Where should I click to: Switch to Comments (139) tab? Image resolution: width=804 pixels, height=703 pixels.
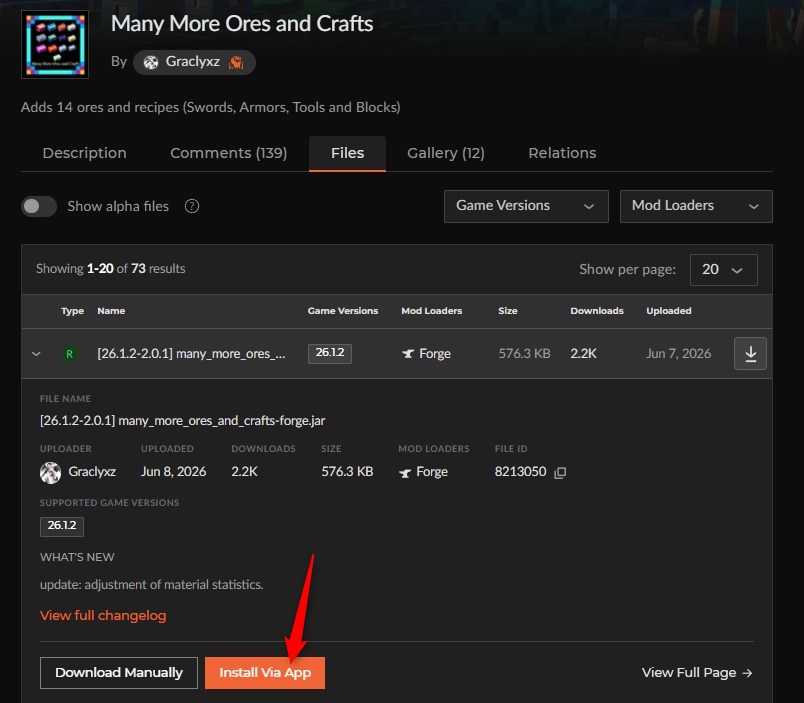229,153
